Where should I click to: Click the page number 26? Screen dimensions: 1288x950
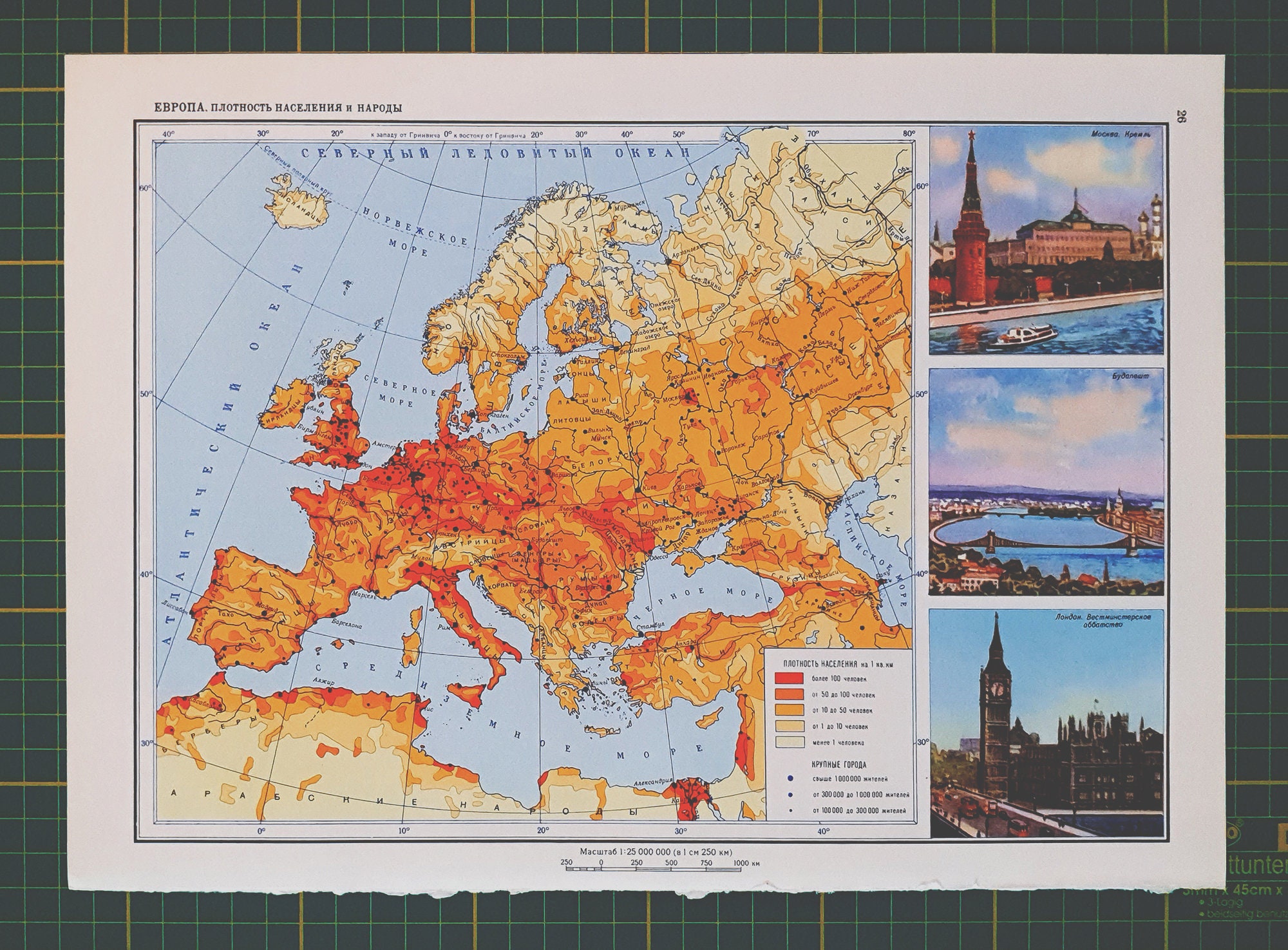pyautogui.click(x=1181, y=117)
